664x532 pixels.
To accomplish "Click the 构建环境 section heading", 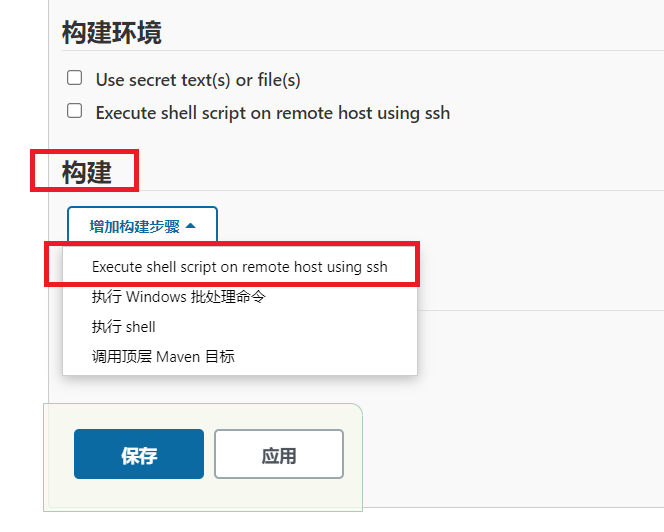I will pos(112,32).
